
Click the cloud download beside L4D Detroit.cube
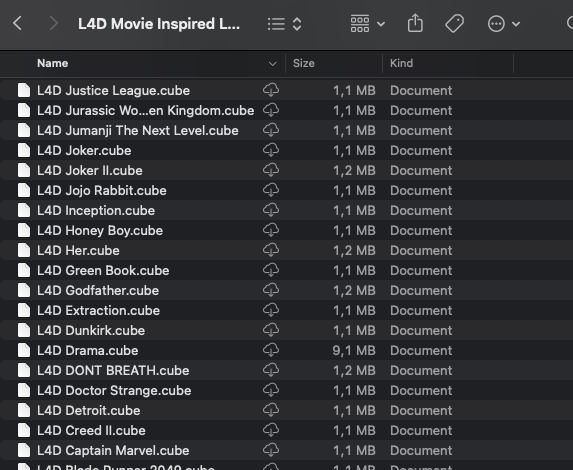coord(271,410)
